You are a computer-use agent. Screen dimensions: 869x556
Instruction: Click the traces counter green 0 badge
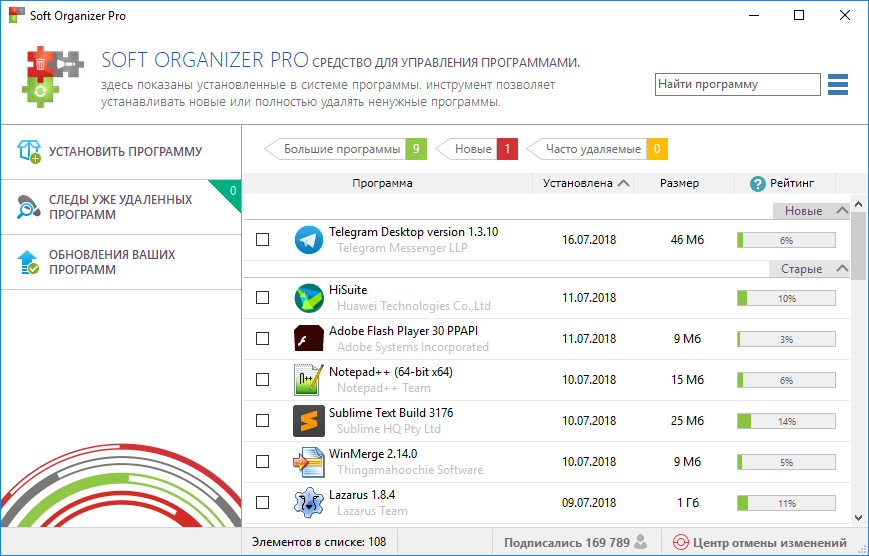click(x=232, y=191)
